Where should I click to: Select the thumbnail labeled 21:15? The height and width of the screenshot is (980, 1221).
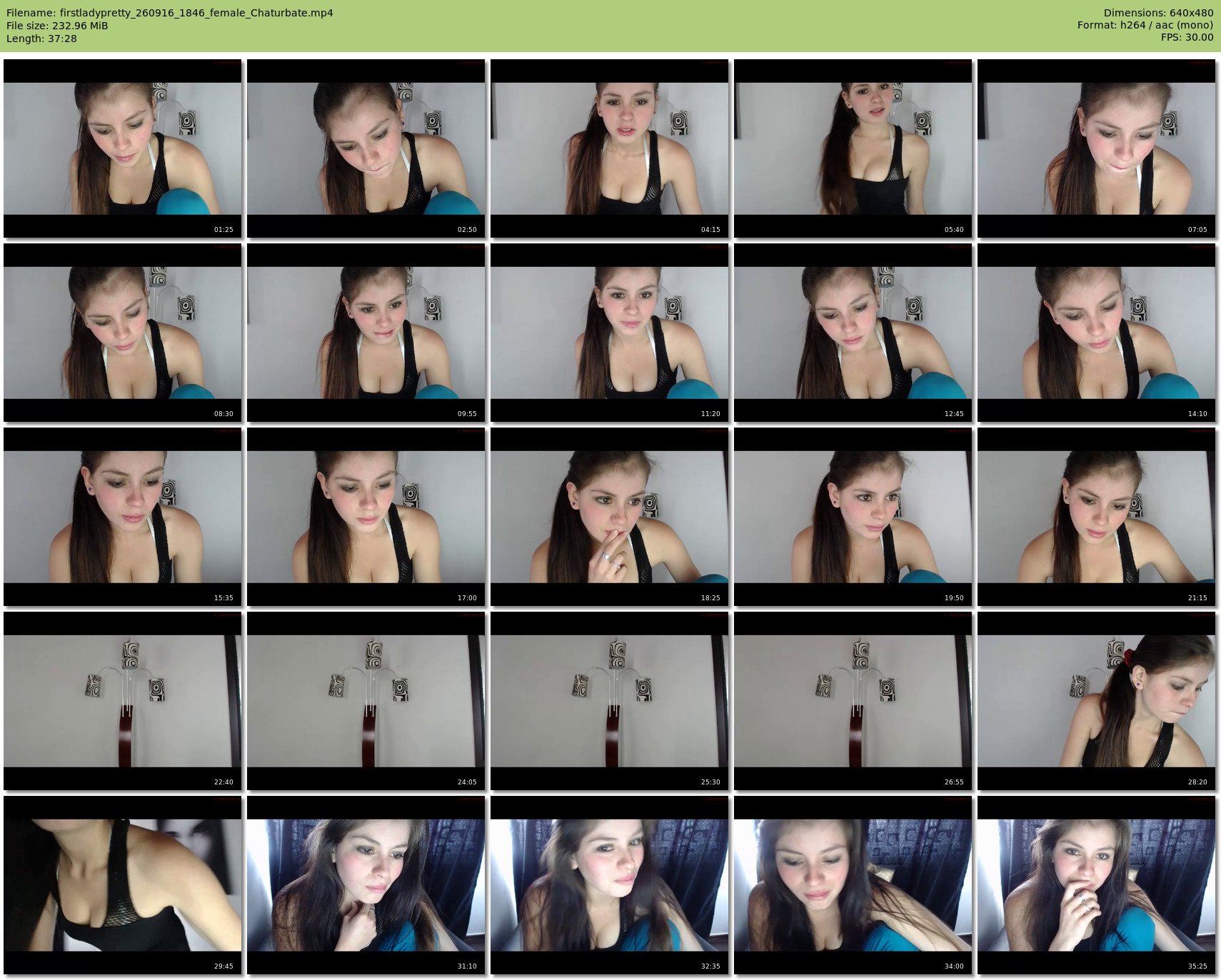[1096, 517]
